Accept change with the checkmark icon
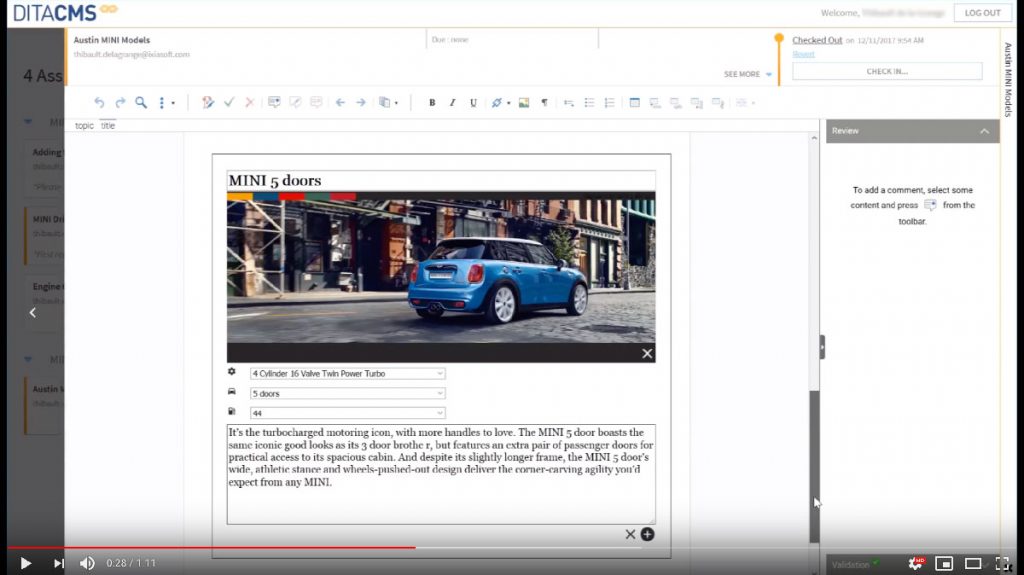The width and height of the screenshot is (1024, 575). point(229,103)
